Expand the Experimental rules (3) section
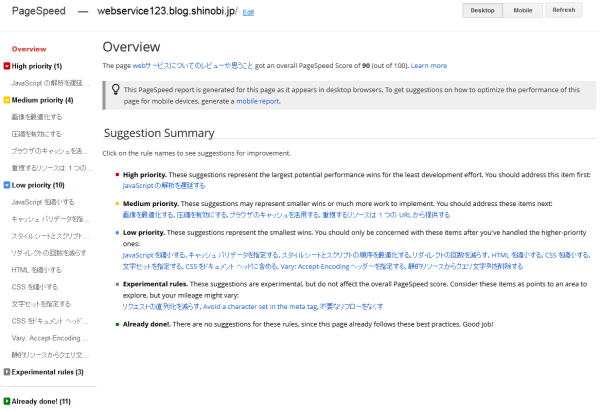The image size is (600, 412). (47, 372)
